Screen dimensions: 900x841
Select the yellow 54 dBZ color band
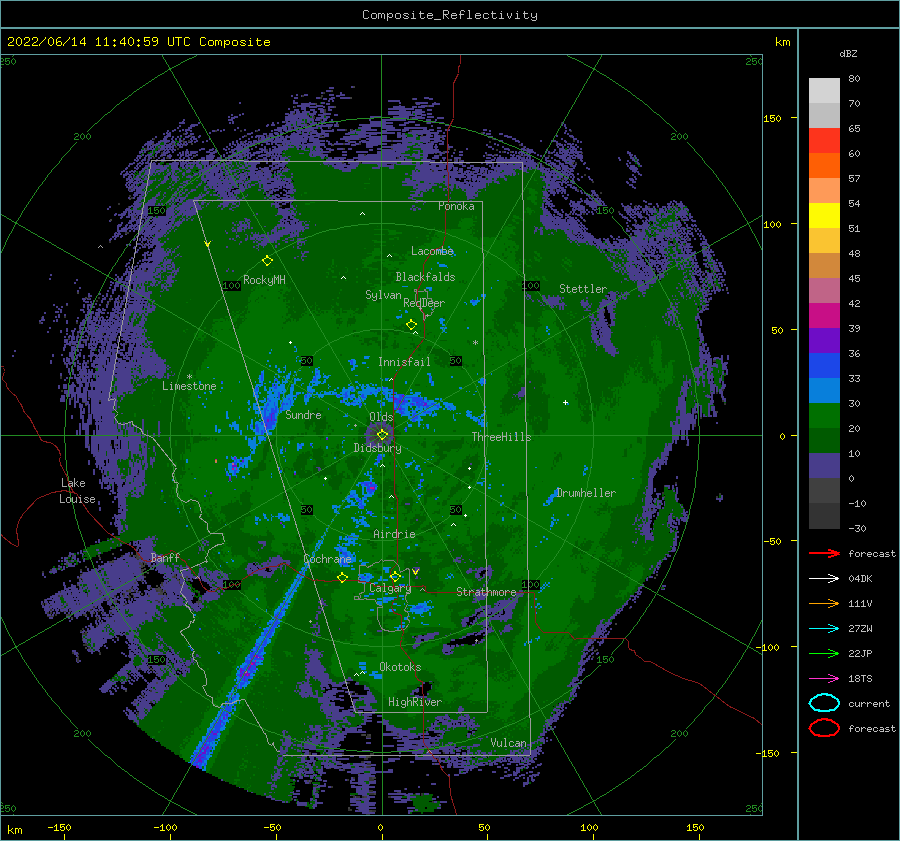(x=824, y=216)
